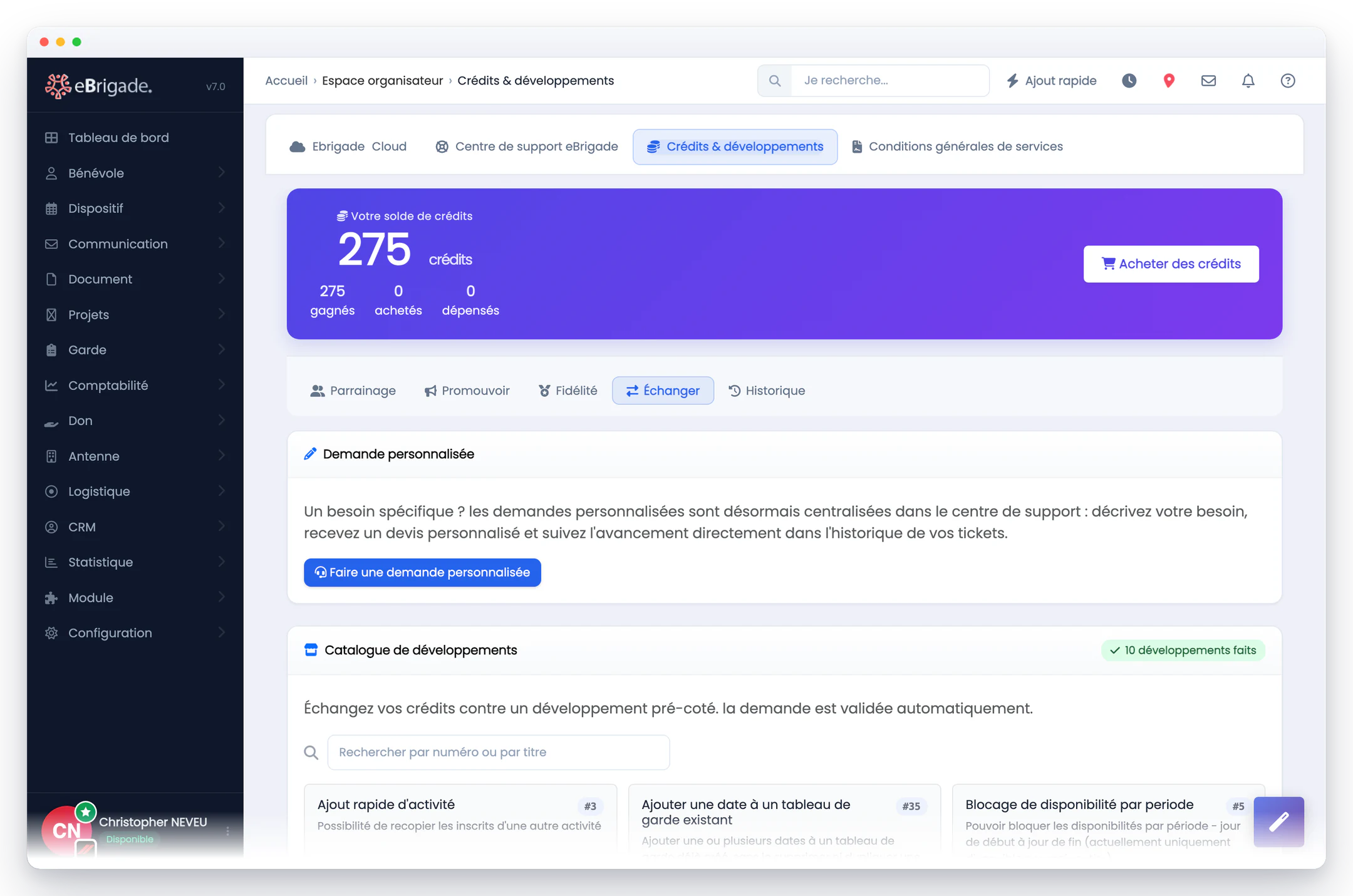Open Tableau de bord menu item
The image size is (1353, 896).
[135, 138]
